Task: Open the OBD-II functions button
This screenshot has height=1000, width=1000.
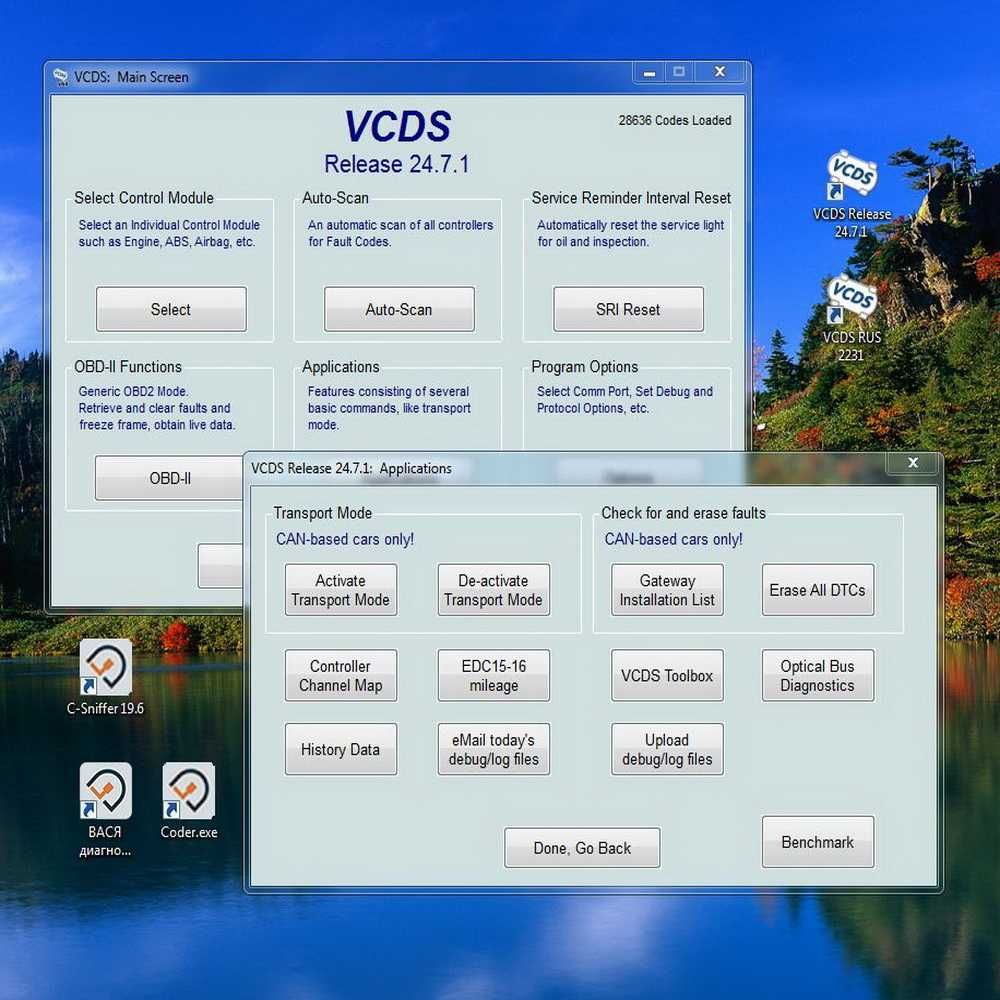Action: 170,478
